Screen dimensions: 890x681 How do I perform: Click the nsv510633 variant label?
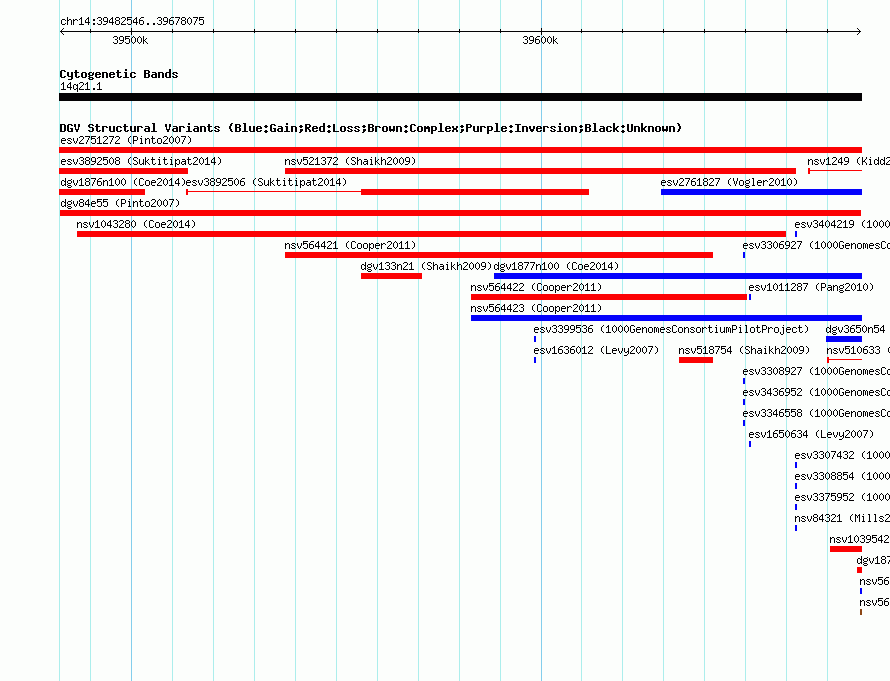pyautogui.click(x=857, y=350)
